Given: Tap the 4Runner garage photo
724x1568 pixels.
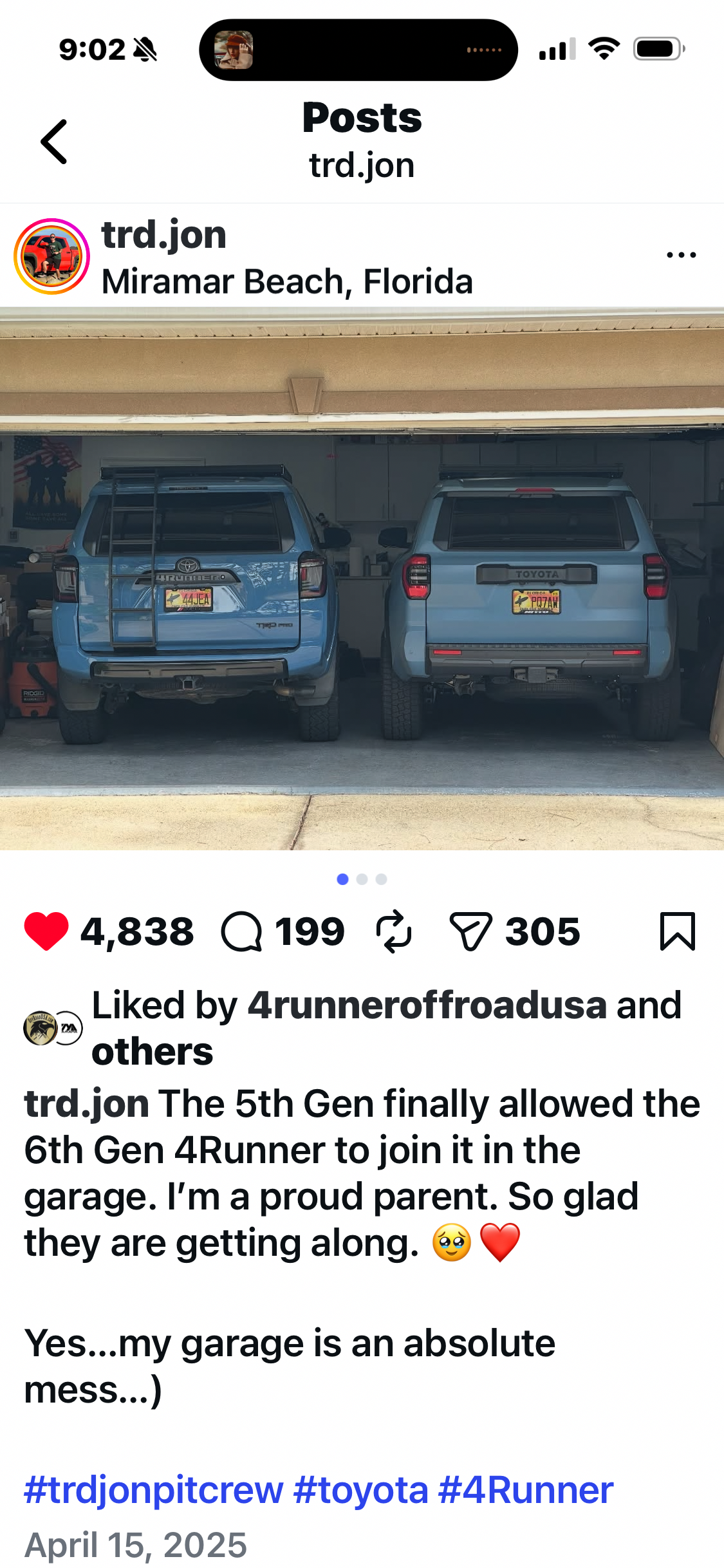Looking at the screenshot, I should 362,579.
